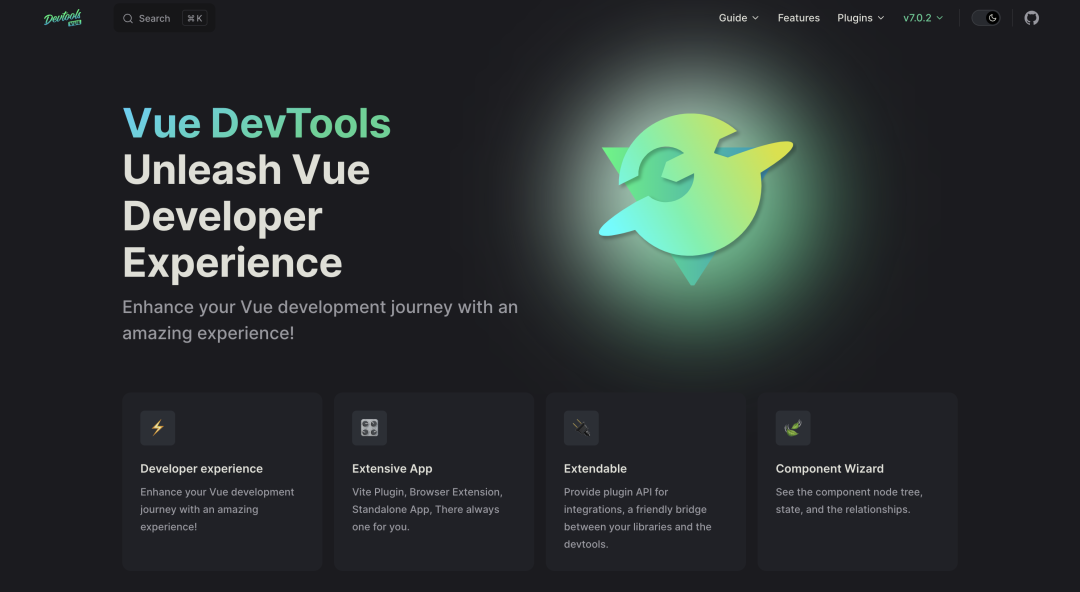This screenshot has height=592, width=1080.
Task: Click the lightning bolt icon on Developer experience card
Action: 157,428
